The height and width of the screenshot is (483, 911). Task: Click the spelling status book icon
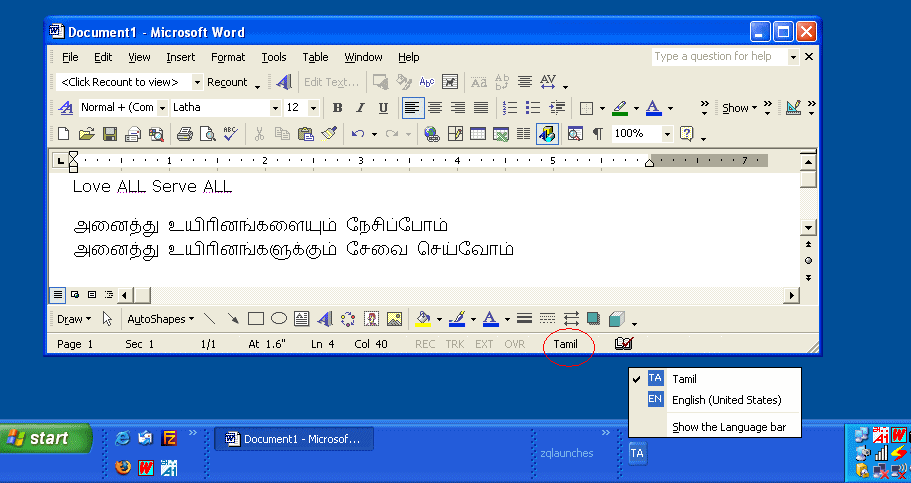[x=623, y=344]
